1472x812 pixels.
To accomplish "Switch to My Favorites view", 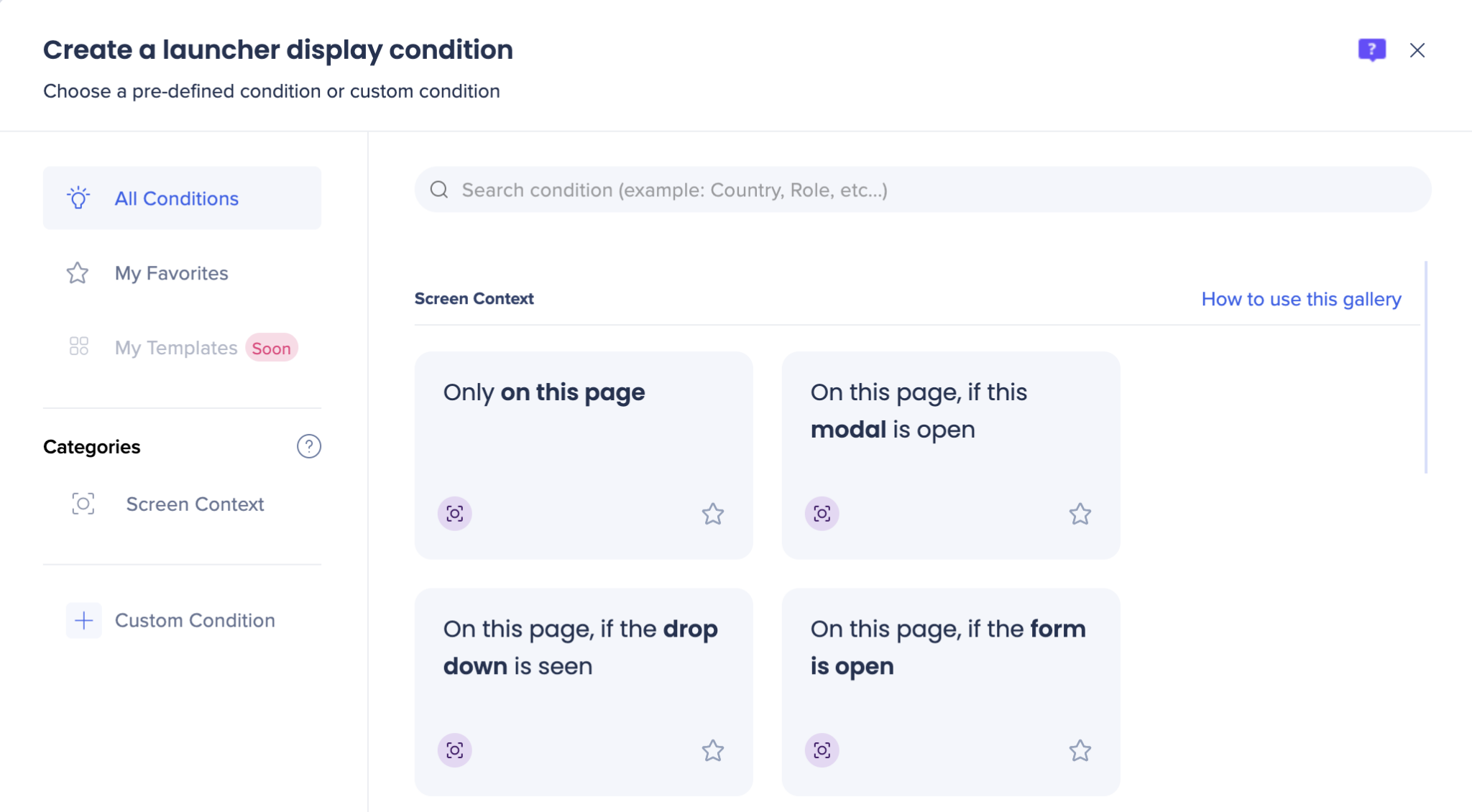I will (x=171, y=273).
